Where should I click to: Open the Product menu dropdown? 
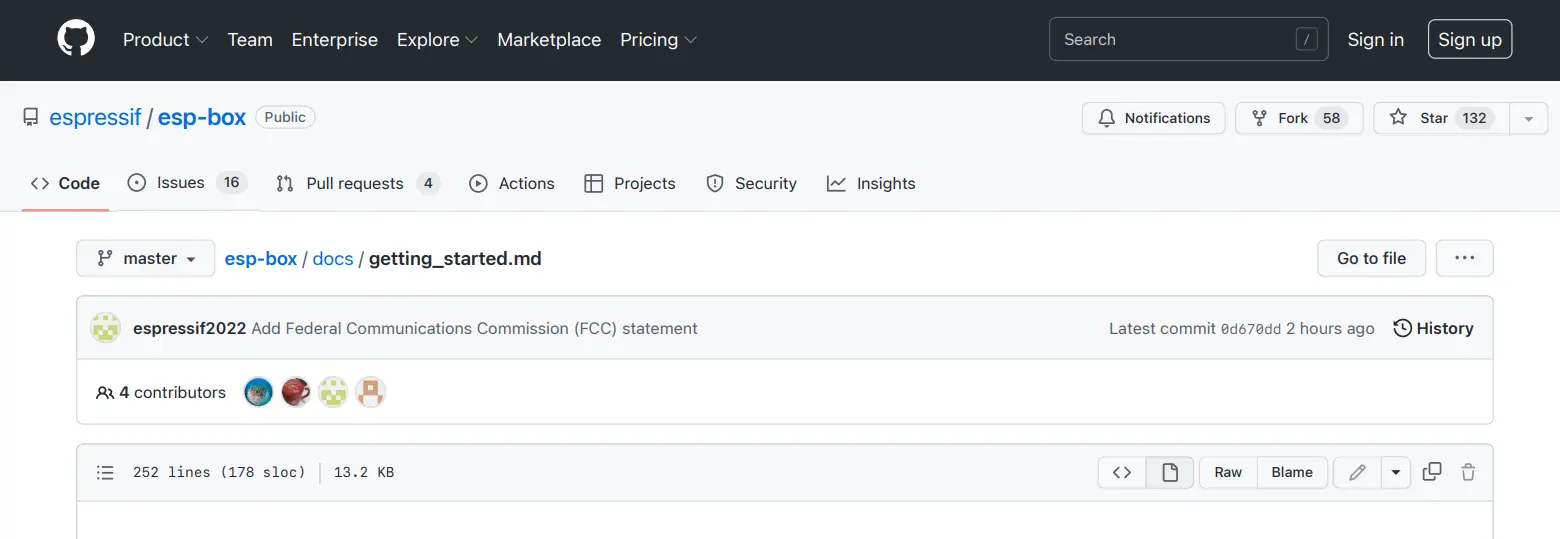(x=165, y=40)
